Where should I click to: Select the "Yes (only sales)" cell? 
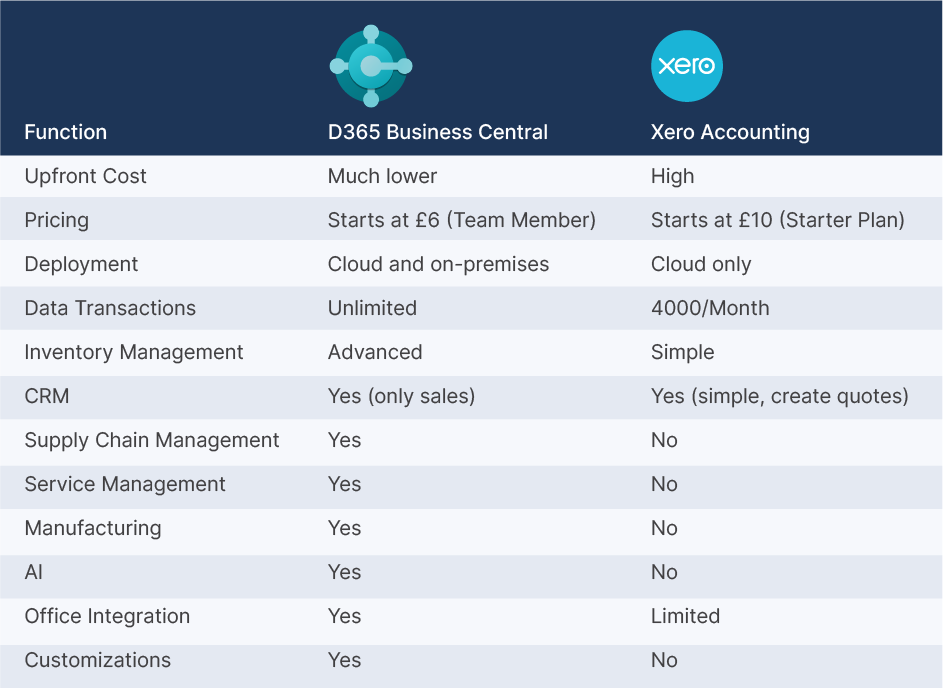pos(401,396)
